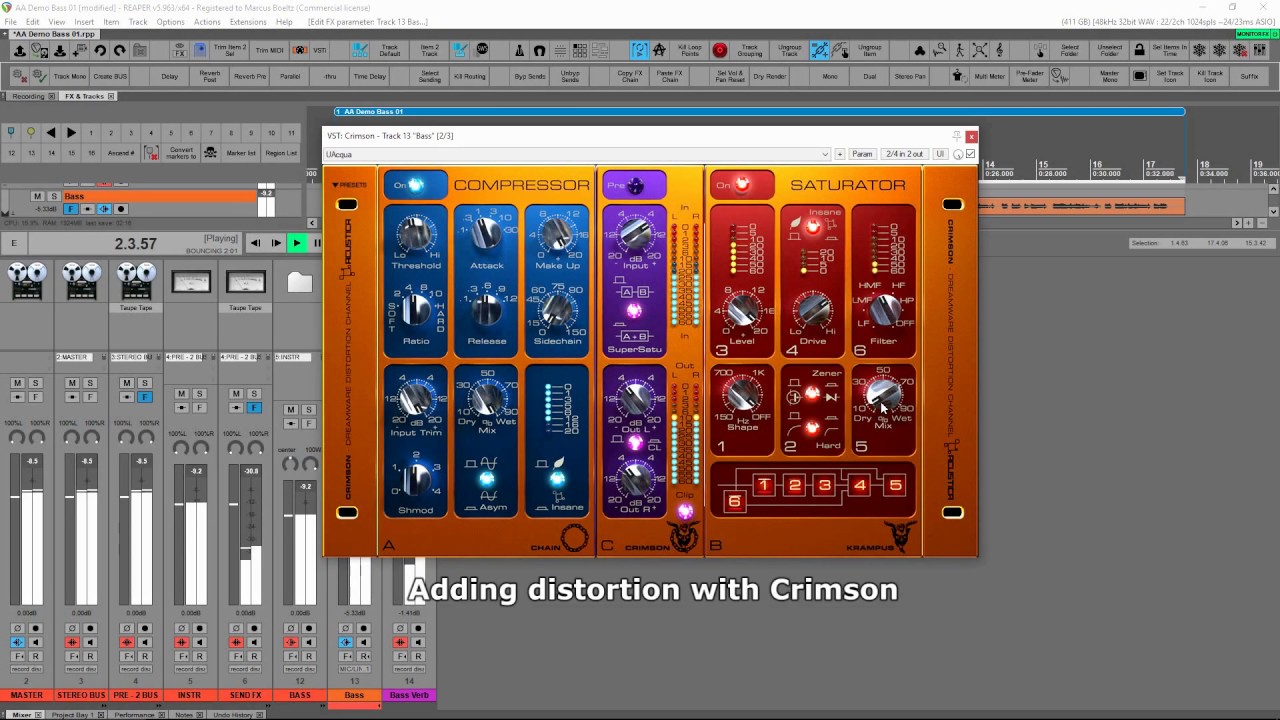Toggle the Asym switch in compressor
The image size is (1280, 720).
pyautogui.click(x=486, y=480)
